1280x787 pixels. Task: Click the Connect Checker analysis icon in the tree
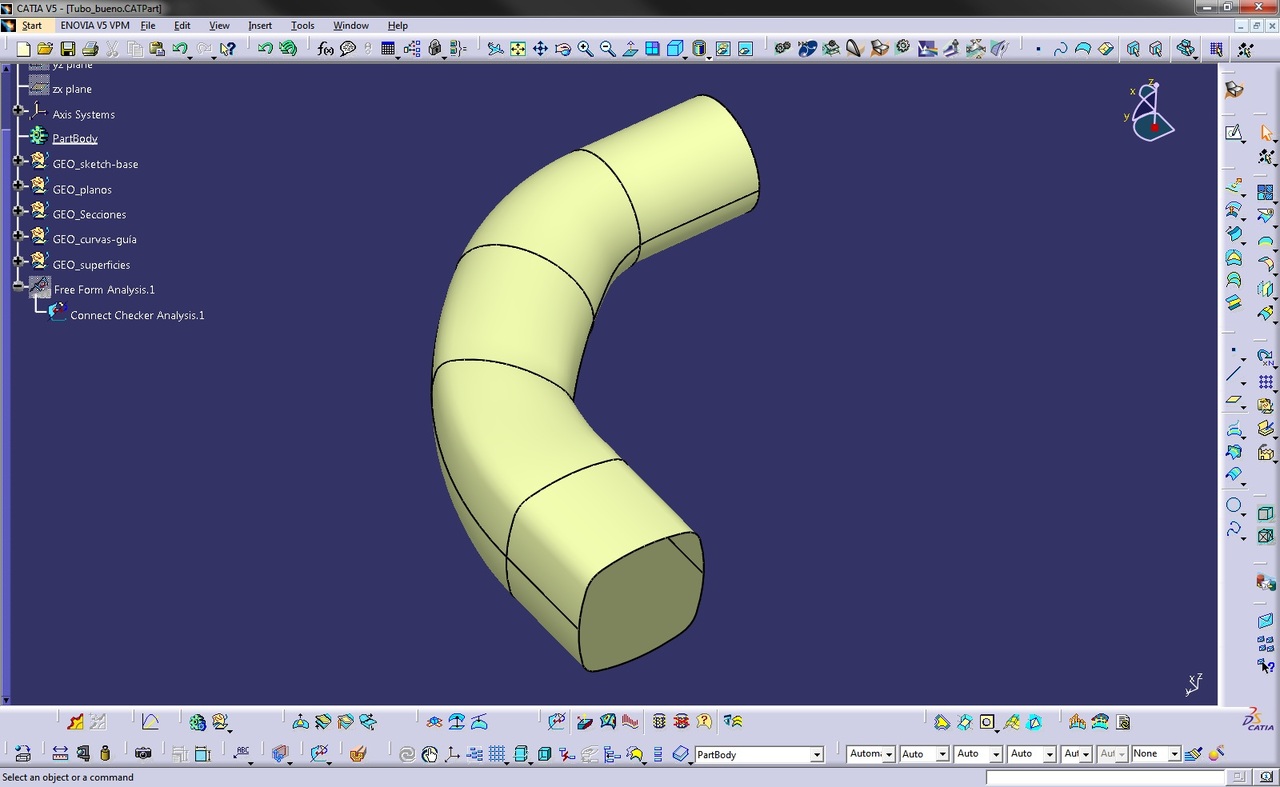point(58,313)
